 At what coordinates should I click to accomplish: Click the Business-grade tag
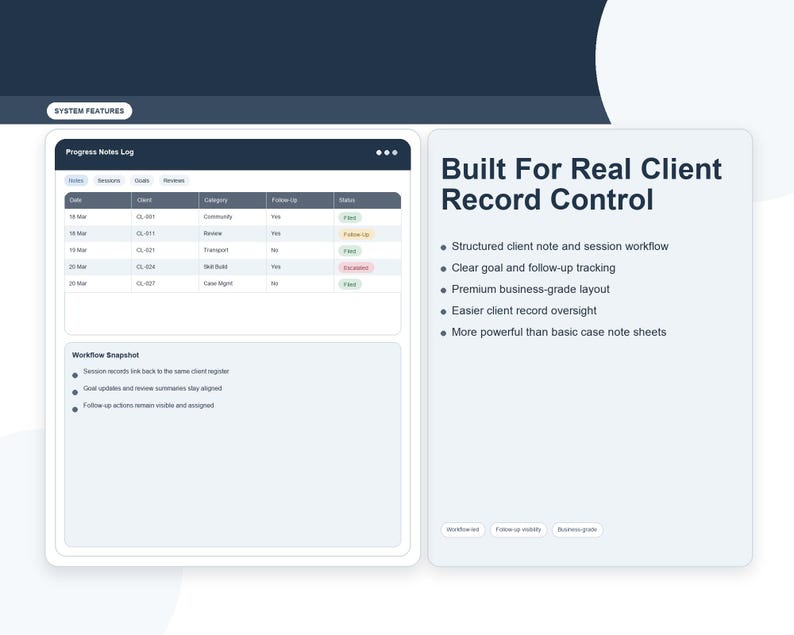tap(577, 530)
